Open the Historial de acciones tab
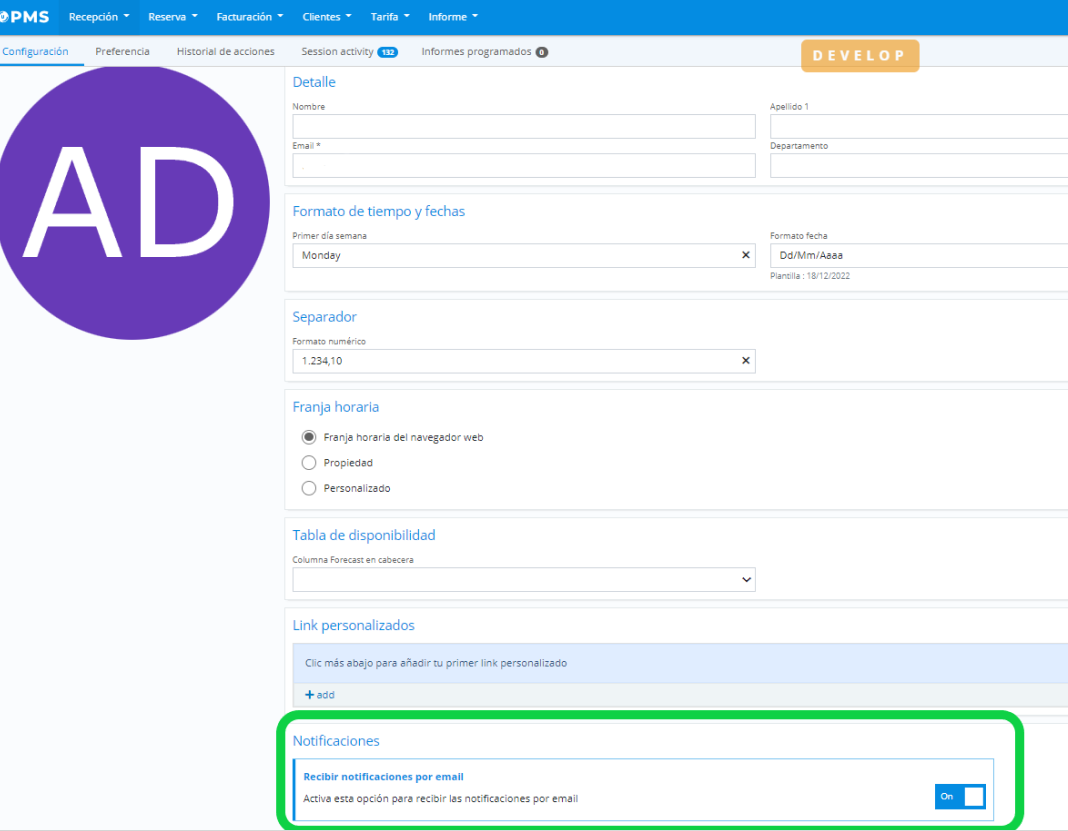Viewport: 1068px width, 831px height. point(225,52)
